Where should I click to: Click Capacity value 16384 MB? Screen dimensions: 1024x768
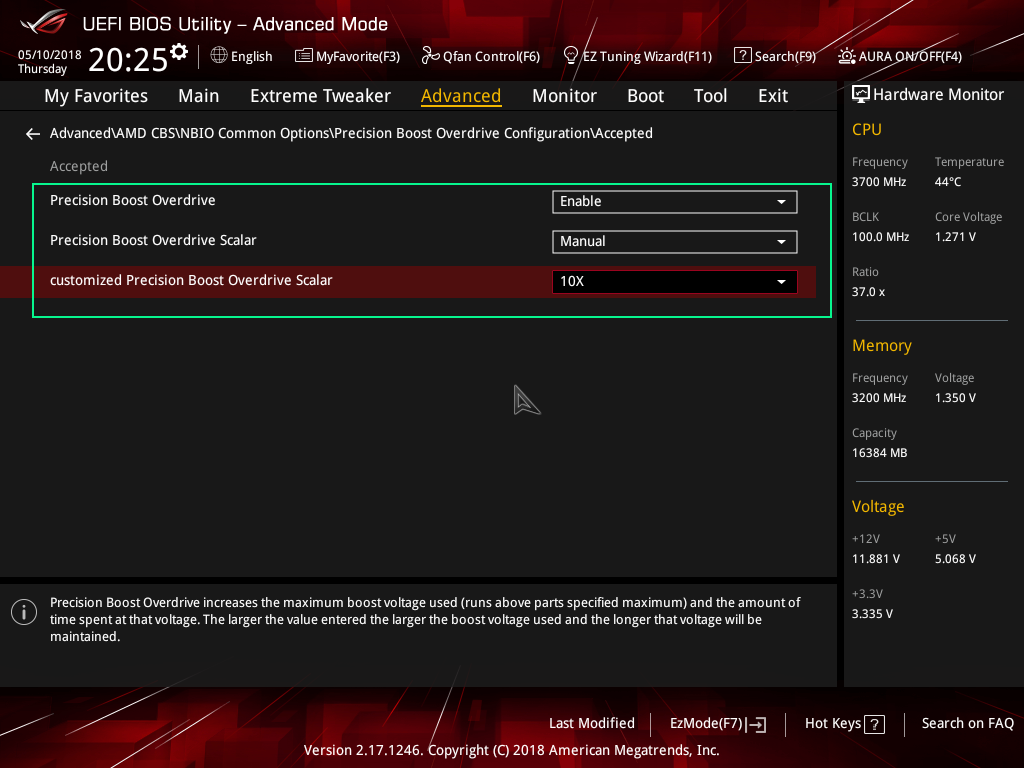(x=880, y=453)
